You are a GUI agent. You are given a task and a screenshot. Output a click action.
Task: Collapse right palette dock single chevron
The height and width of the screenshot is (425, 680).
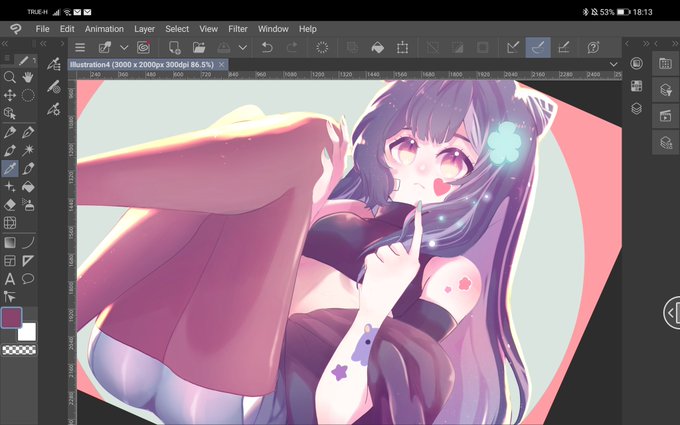coord(627,43)
